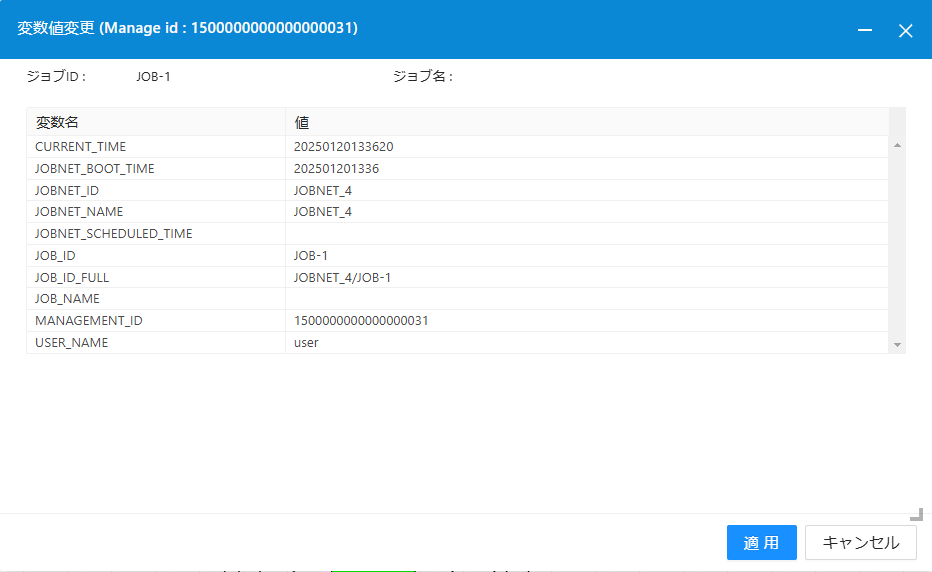Click the JOBNET_NAME value field
Image resolution: width=932 pixels, height=572 pixels.
click(586, 212)
